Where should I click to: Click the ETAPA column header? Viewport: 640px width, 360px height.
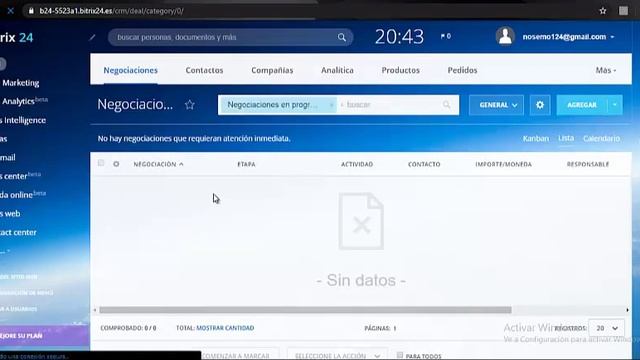click(247, 164)
